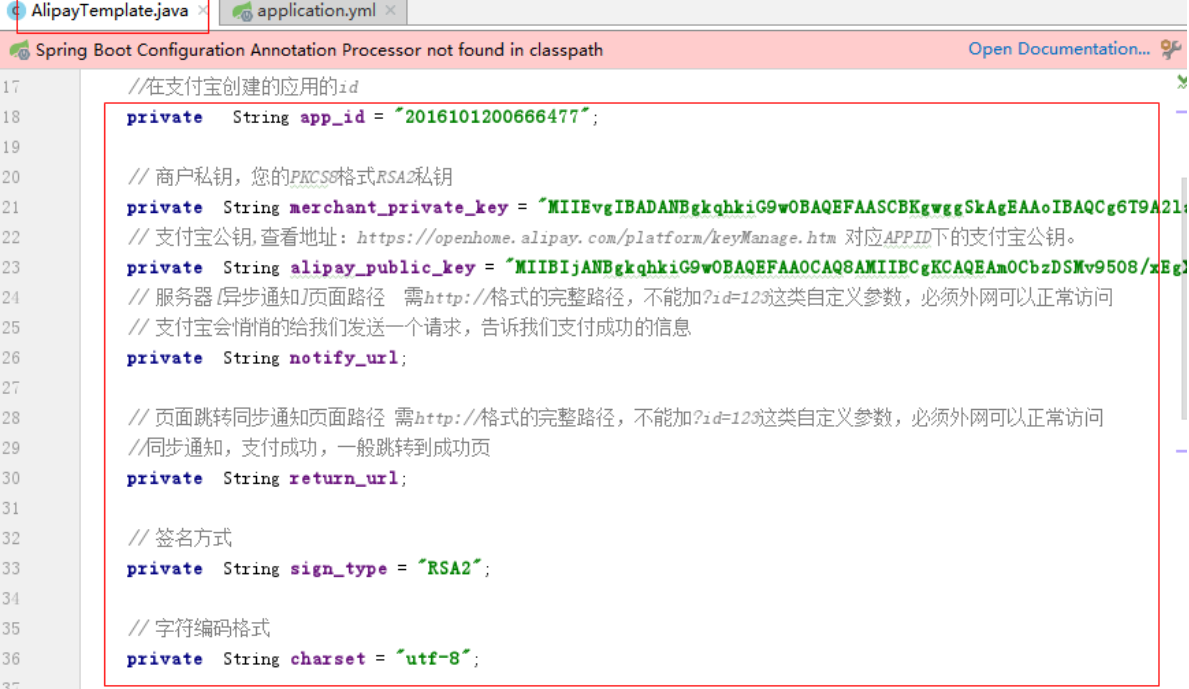Screen dimensions: 1189x689
Task: Click the inspection status icon above scrollbar
Action: (1181, 82)
